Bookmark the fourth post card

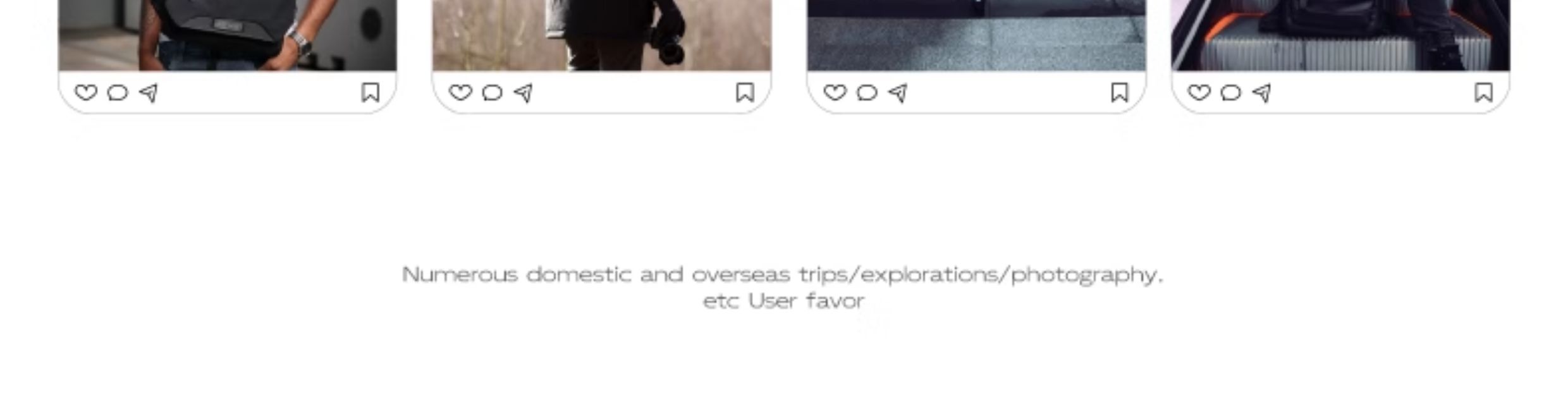pyautogui.click(x=1483, y=93)
